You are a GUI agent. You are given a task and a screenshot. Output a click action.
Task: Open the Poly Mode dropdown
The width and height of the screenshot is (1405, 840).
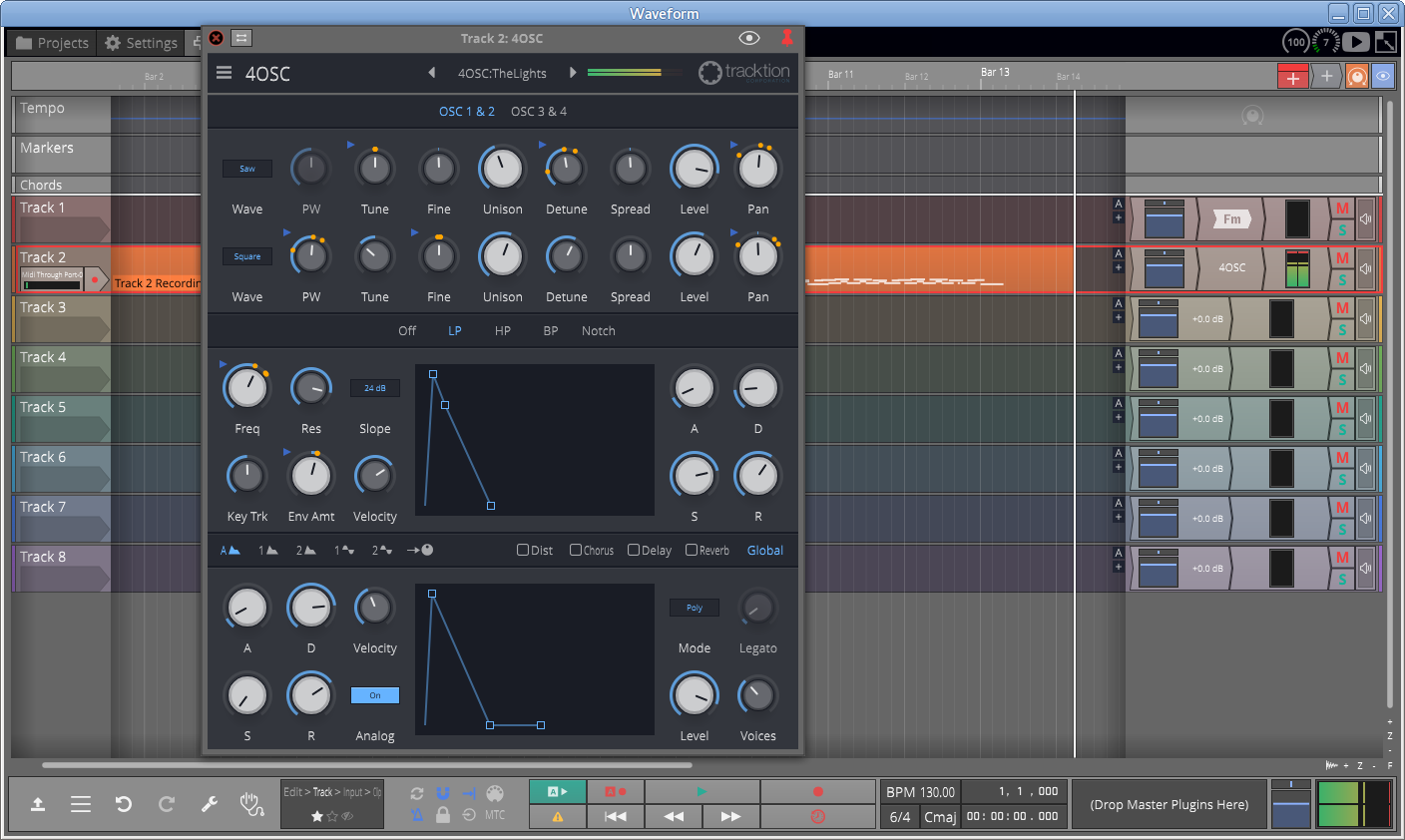pos(695,608)
